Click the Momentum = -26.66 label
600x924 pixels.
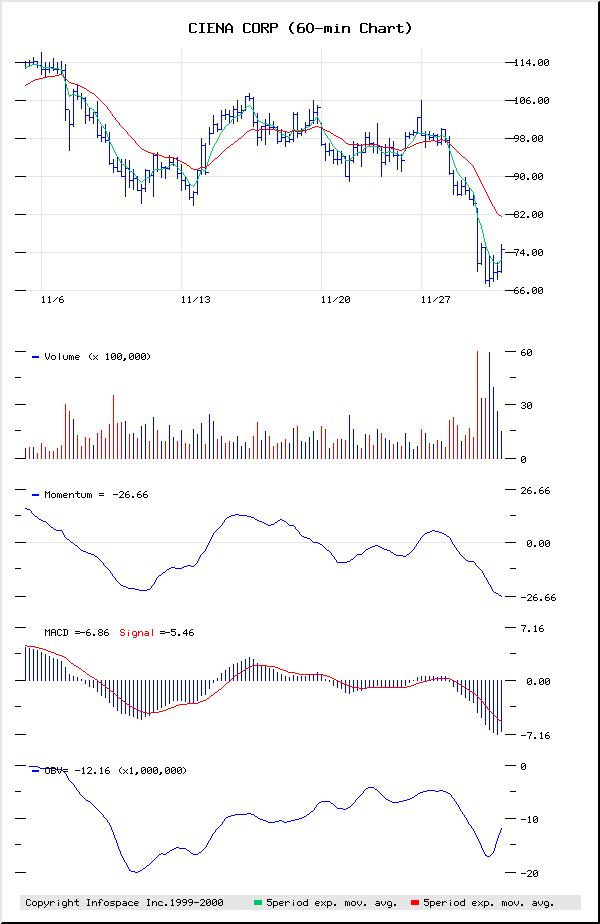click(96, 495)
